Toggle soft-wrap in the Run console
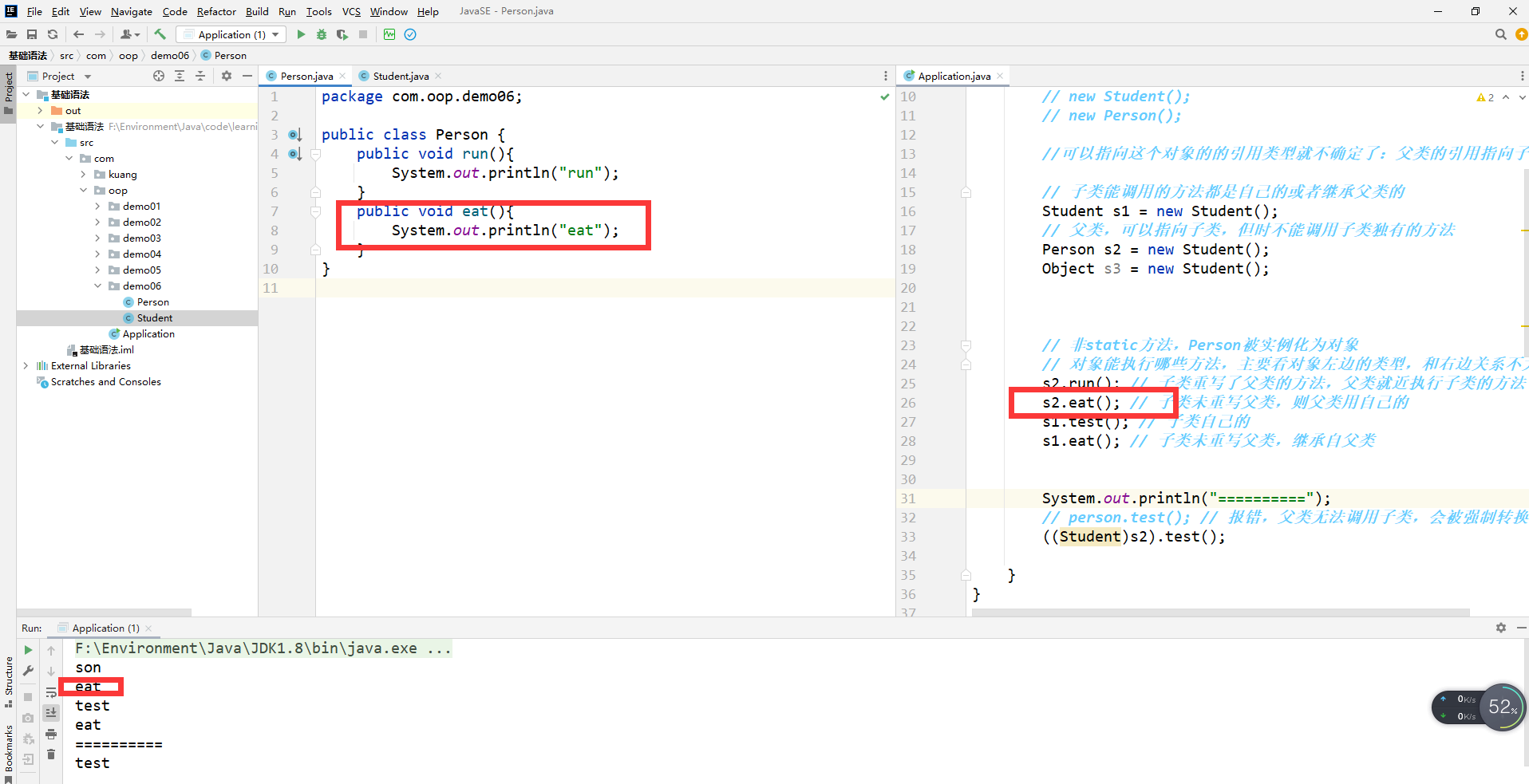Image resolution: width=1529 pixels, height=784 pixels. click(x=51, y=692)
